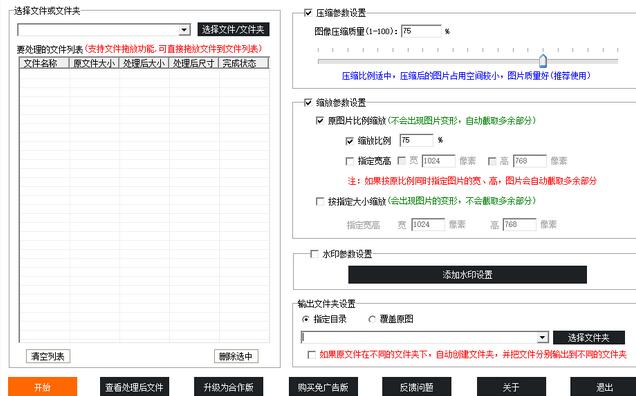This screenshot has width=636, height=396.
Task: Click the compression quality slider handle
Action: pyautogui.click(x=543, y=61)
